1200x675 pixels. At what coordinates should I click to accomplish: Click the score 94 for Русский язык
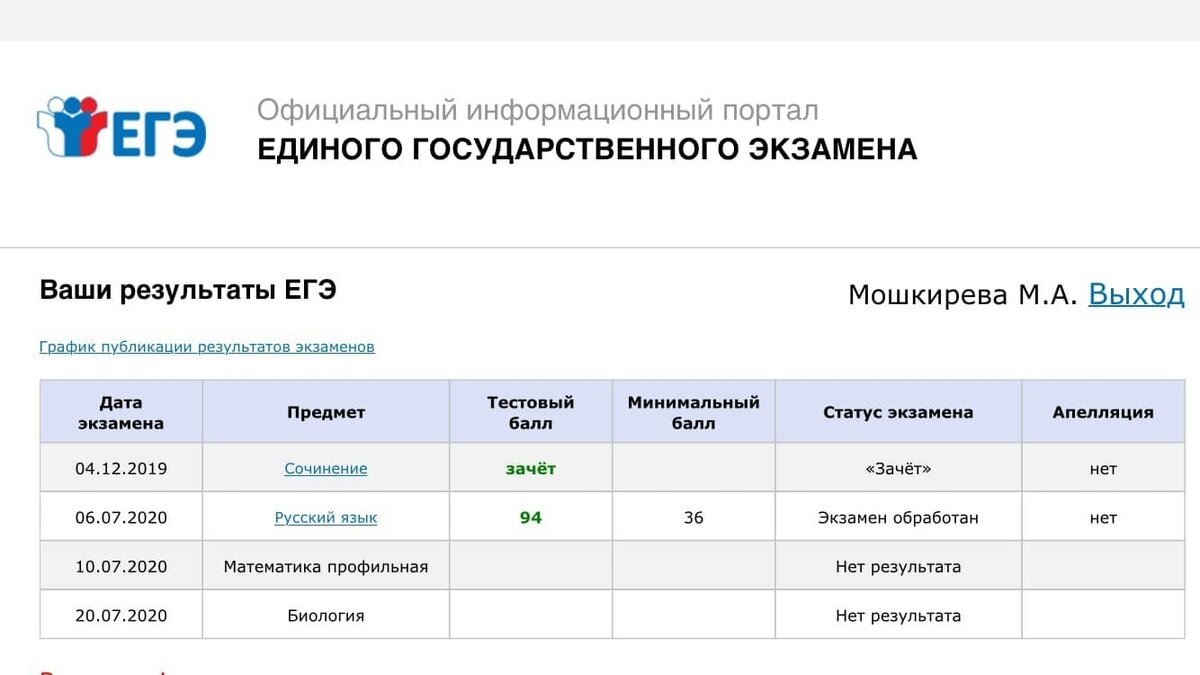[x=531, y=517]
